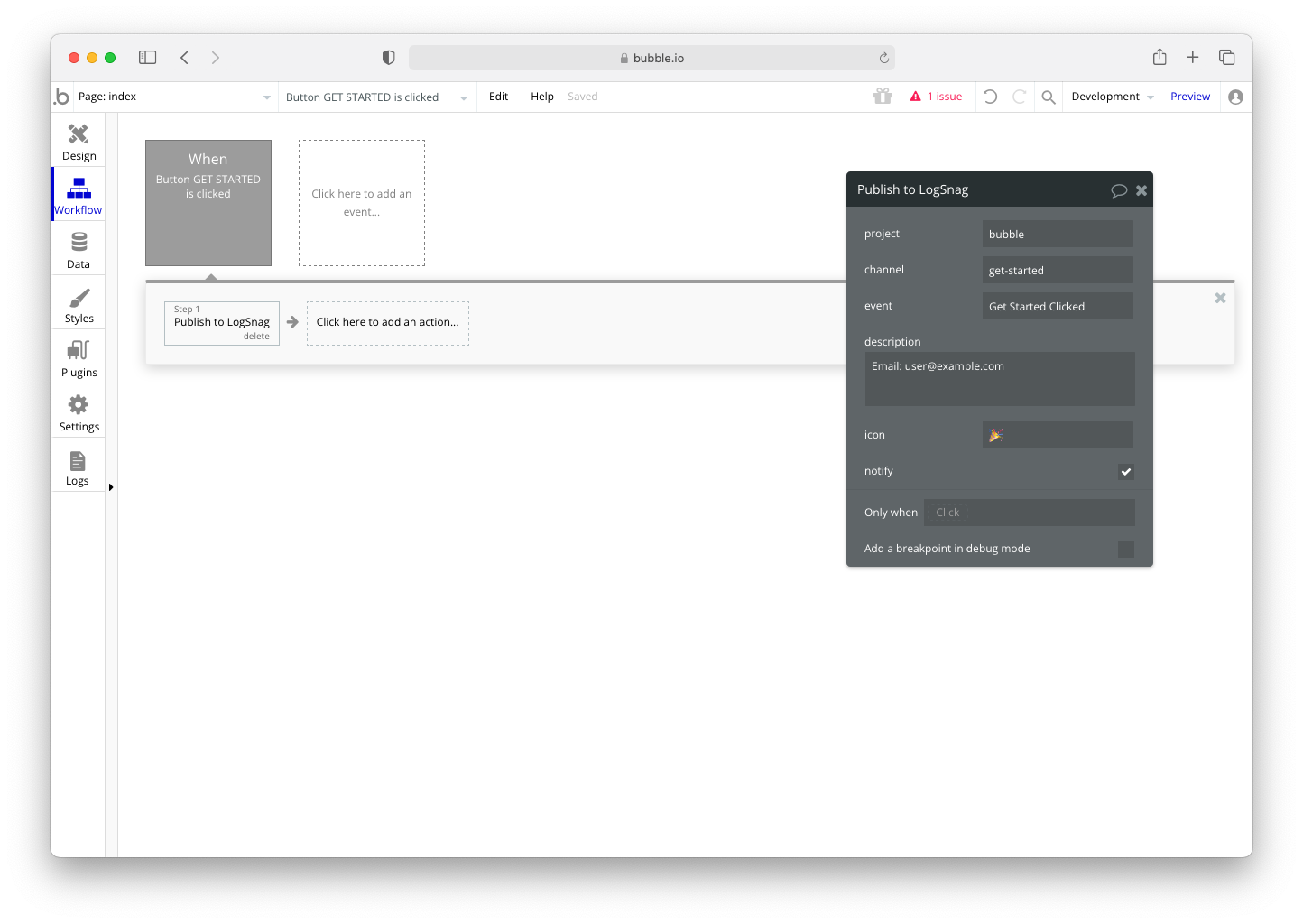Viewport: 1303px width, 924px height.
Task: Go forward in Safari history
Action: tap(215, 58)
